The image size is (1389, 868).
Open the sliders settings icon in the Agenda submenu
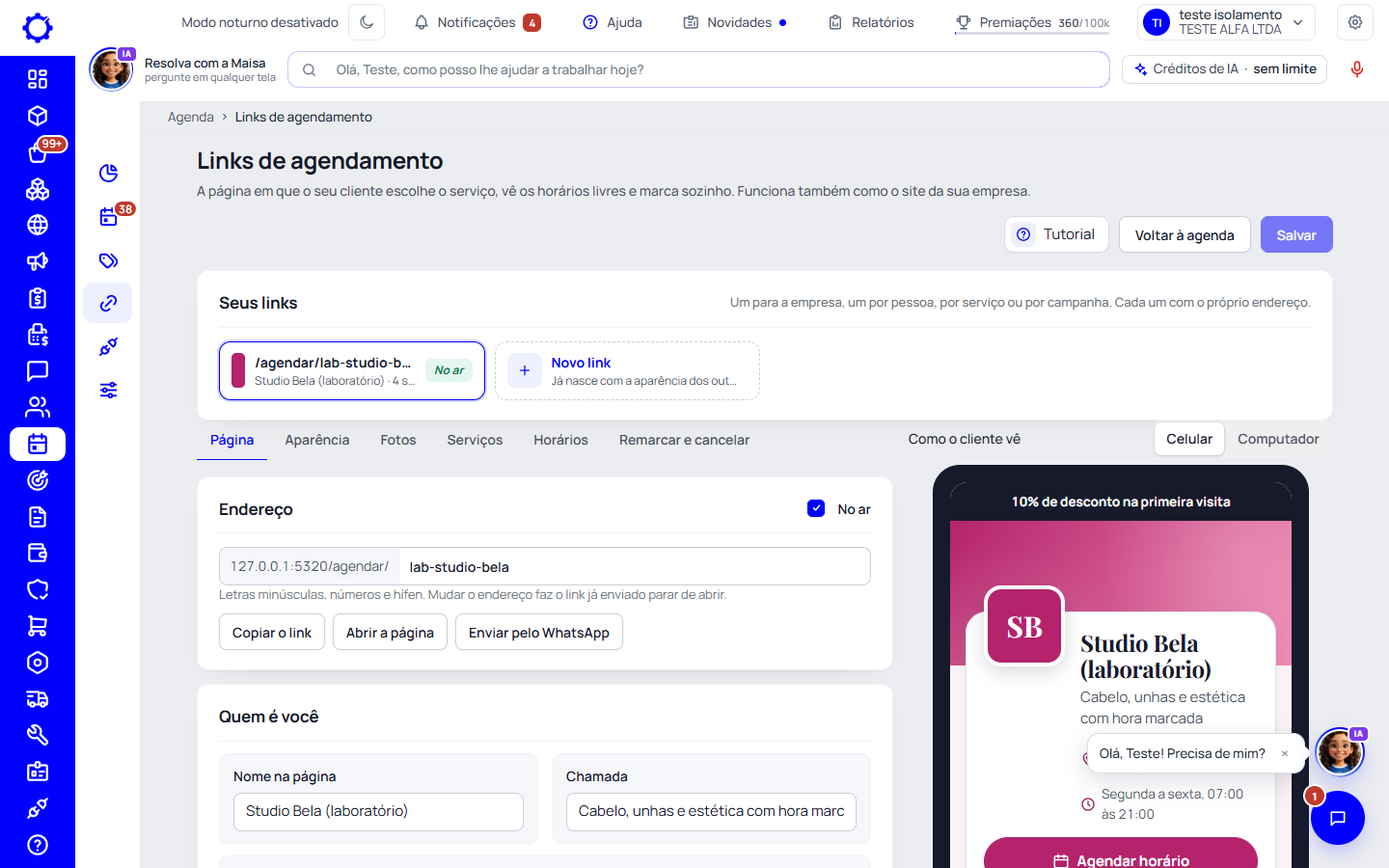(x=108, y=391)
